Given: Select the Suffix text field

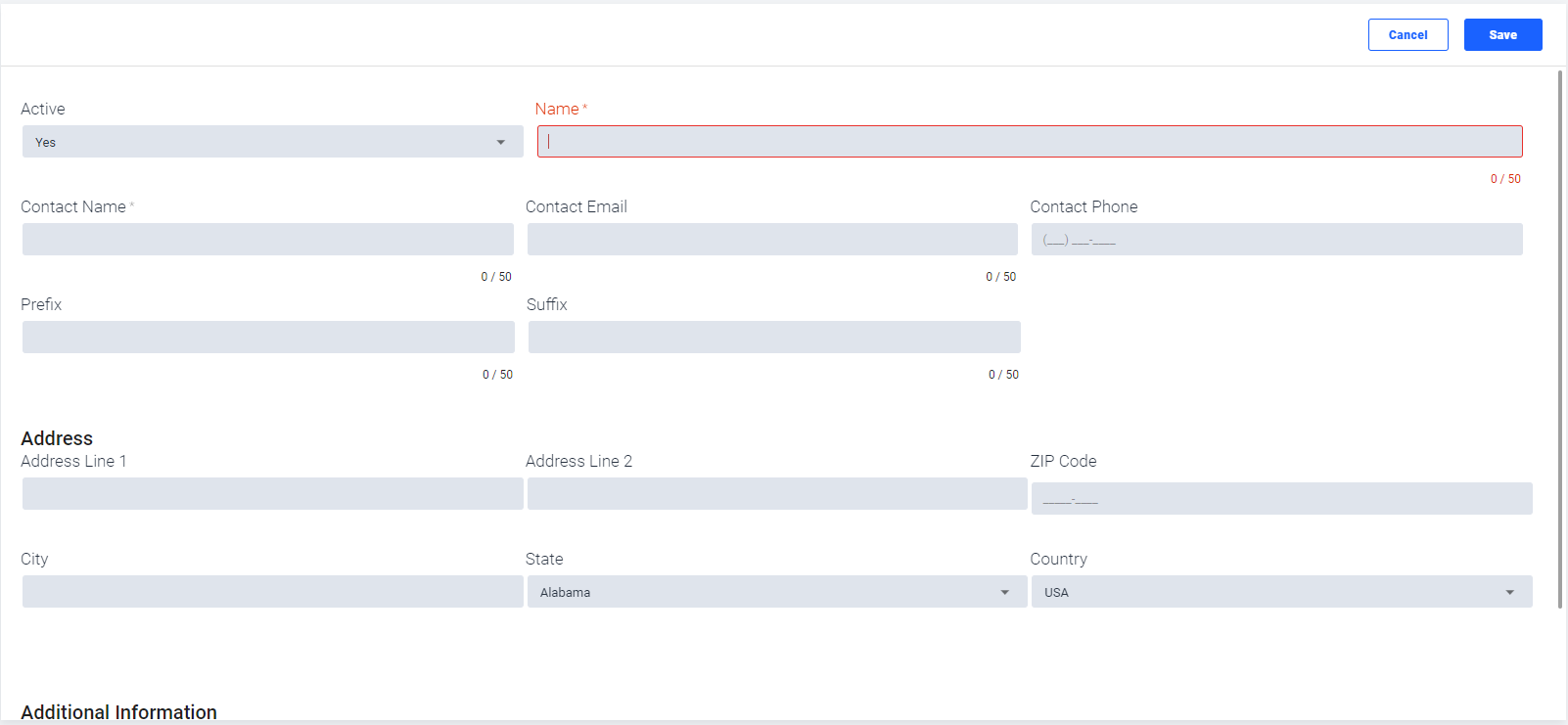Looking at the screenshot, I should tap(774, 338).
